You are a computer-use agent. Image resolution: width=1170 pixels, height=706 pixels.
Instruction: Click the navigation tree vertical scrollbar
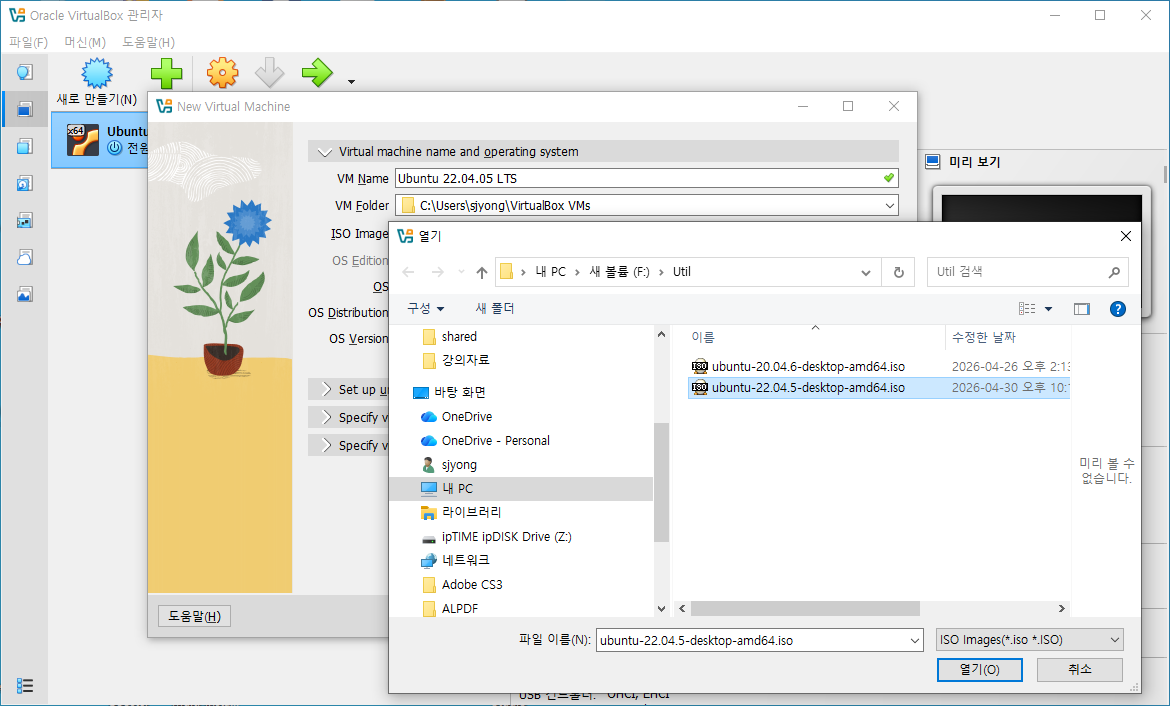(x=661, y=482)
